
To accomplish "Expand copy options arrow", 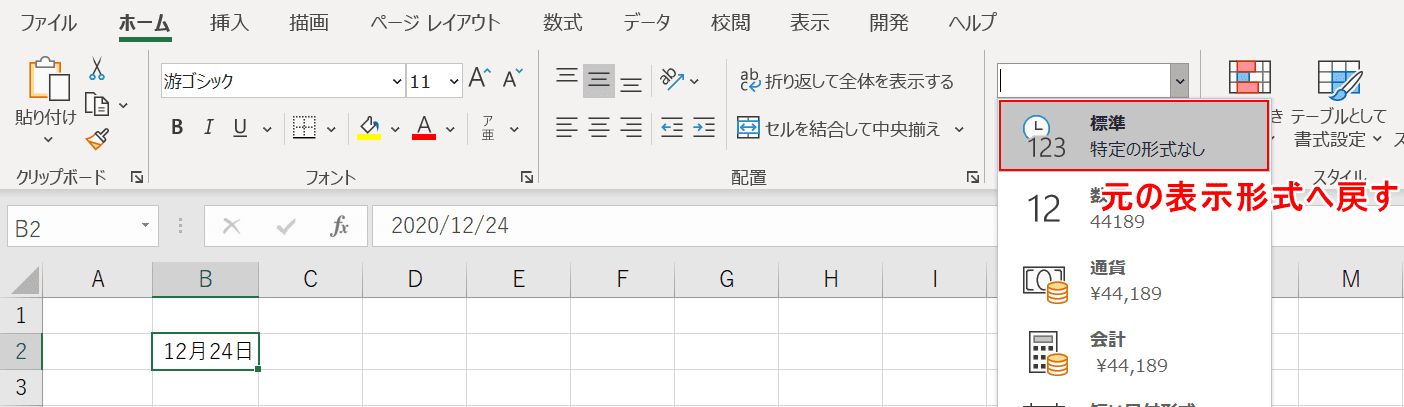I will pos(123,105).
